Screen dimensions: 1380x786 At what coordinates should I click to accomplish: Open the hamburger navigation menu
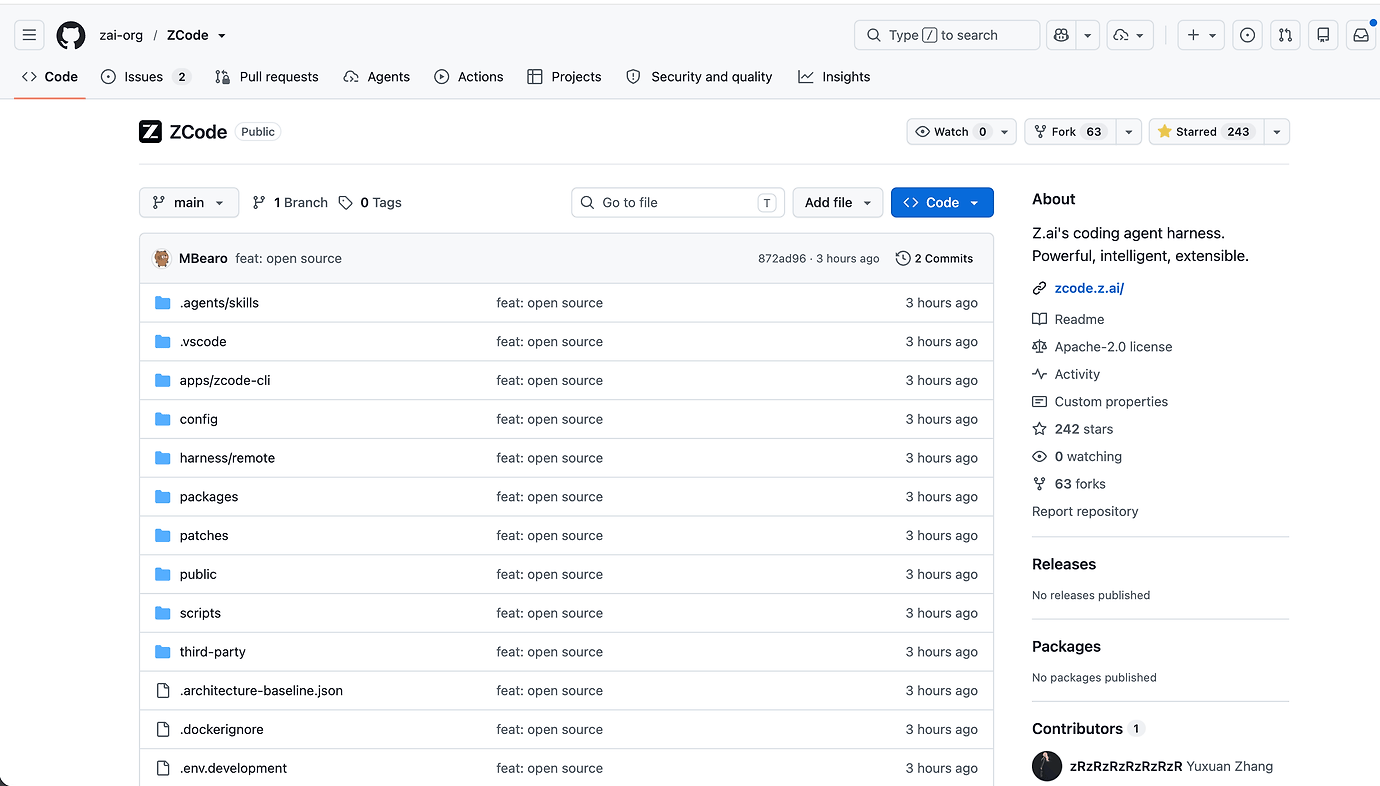click(30, 35)
